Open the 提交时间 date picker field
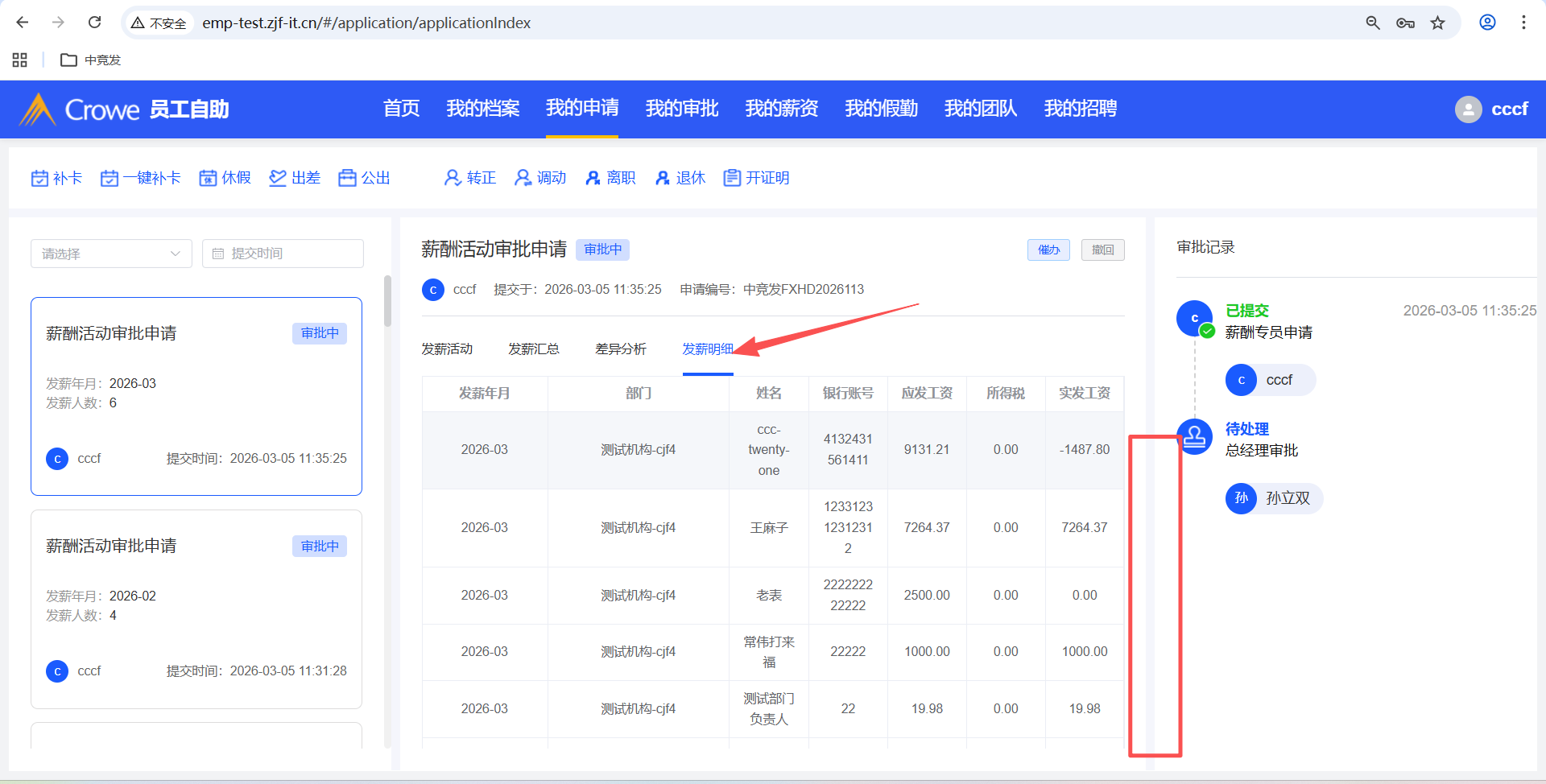The image size is (1546, 784). (283, 254)
